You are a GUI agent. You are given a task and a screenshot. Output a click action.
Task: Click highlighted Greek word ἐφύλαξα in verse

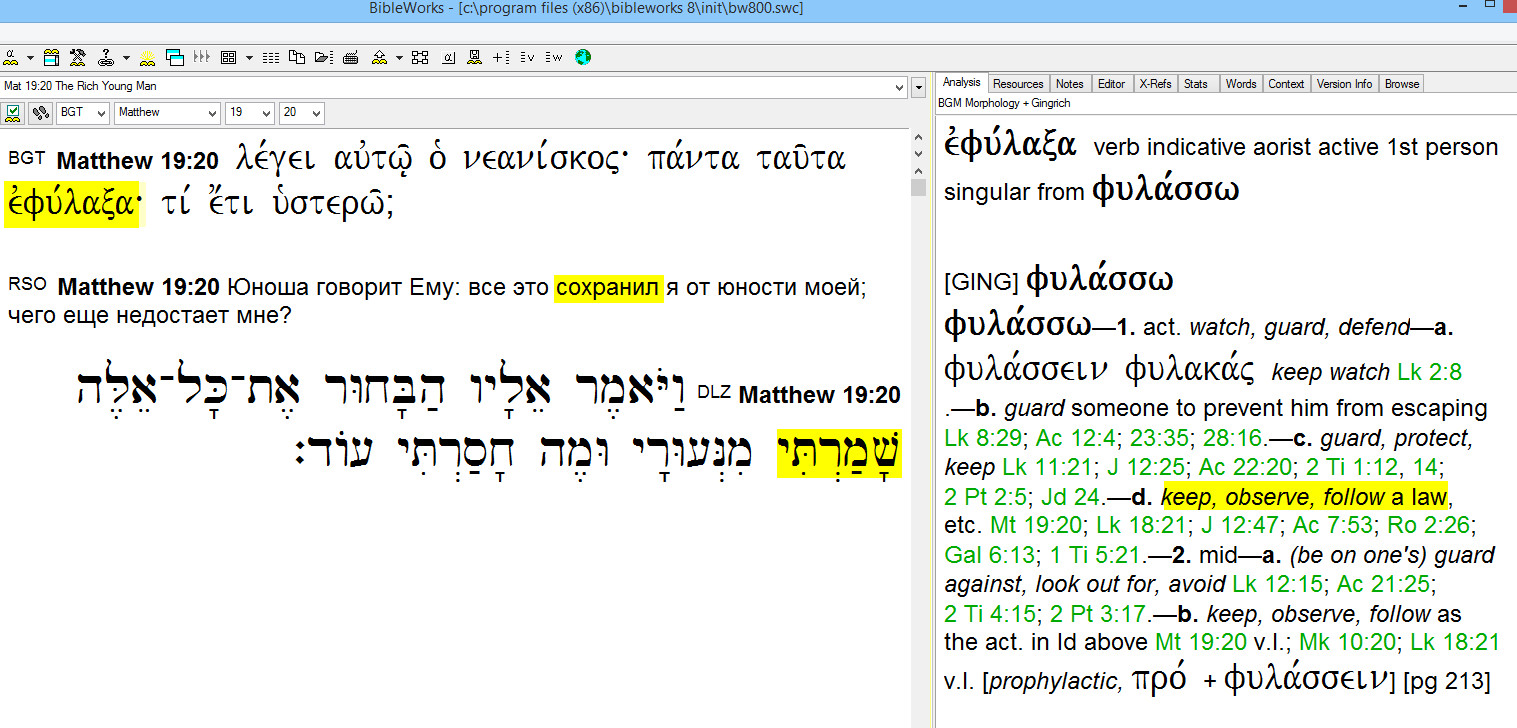71,204
